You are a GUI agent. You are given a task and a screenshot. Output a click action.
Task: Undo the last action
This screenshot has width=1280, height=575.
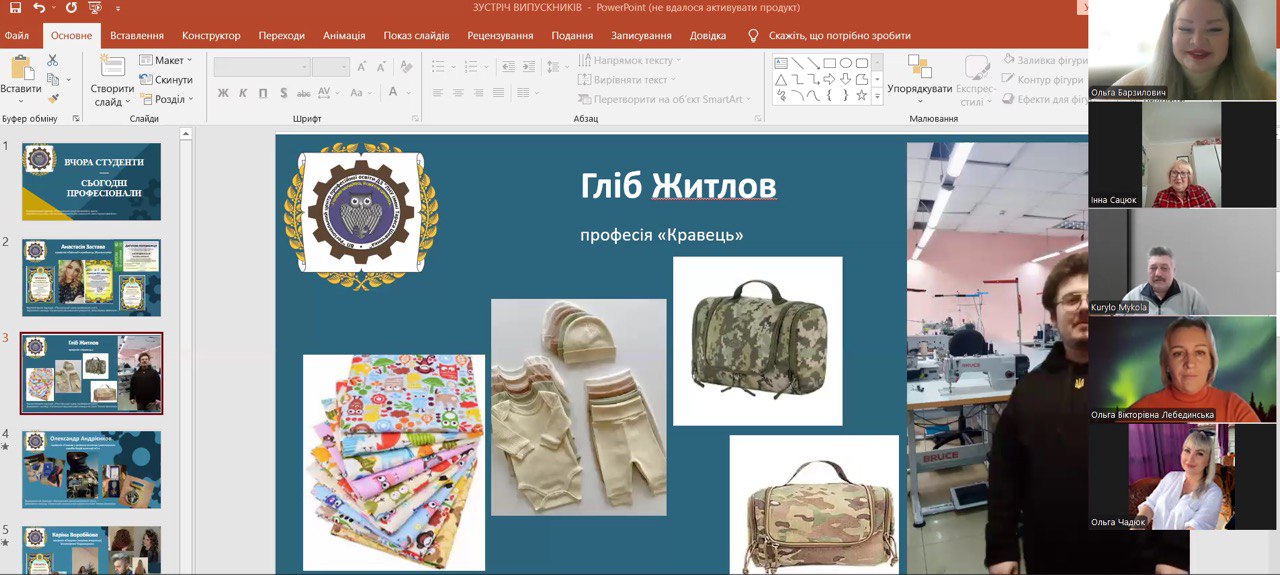tap(39, 7)
